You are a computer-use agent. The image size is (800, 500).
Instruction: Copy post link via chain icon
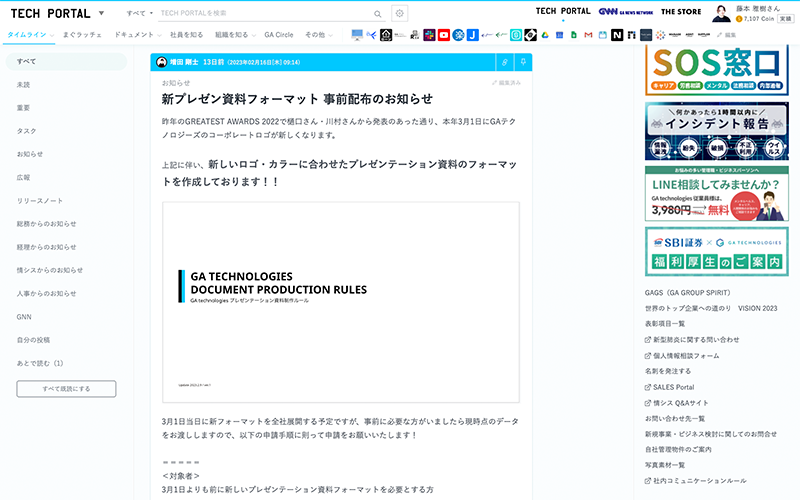pos(505,62)
